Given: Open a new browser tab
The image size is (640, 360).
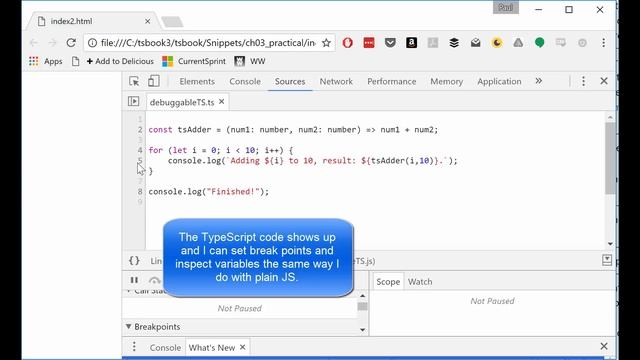Looking at the screenshot, I should 172,22.
